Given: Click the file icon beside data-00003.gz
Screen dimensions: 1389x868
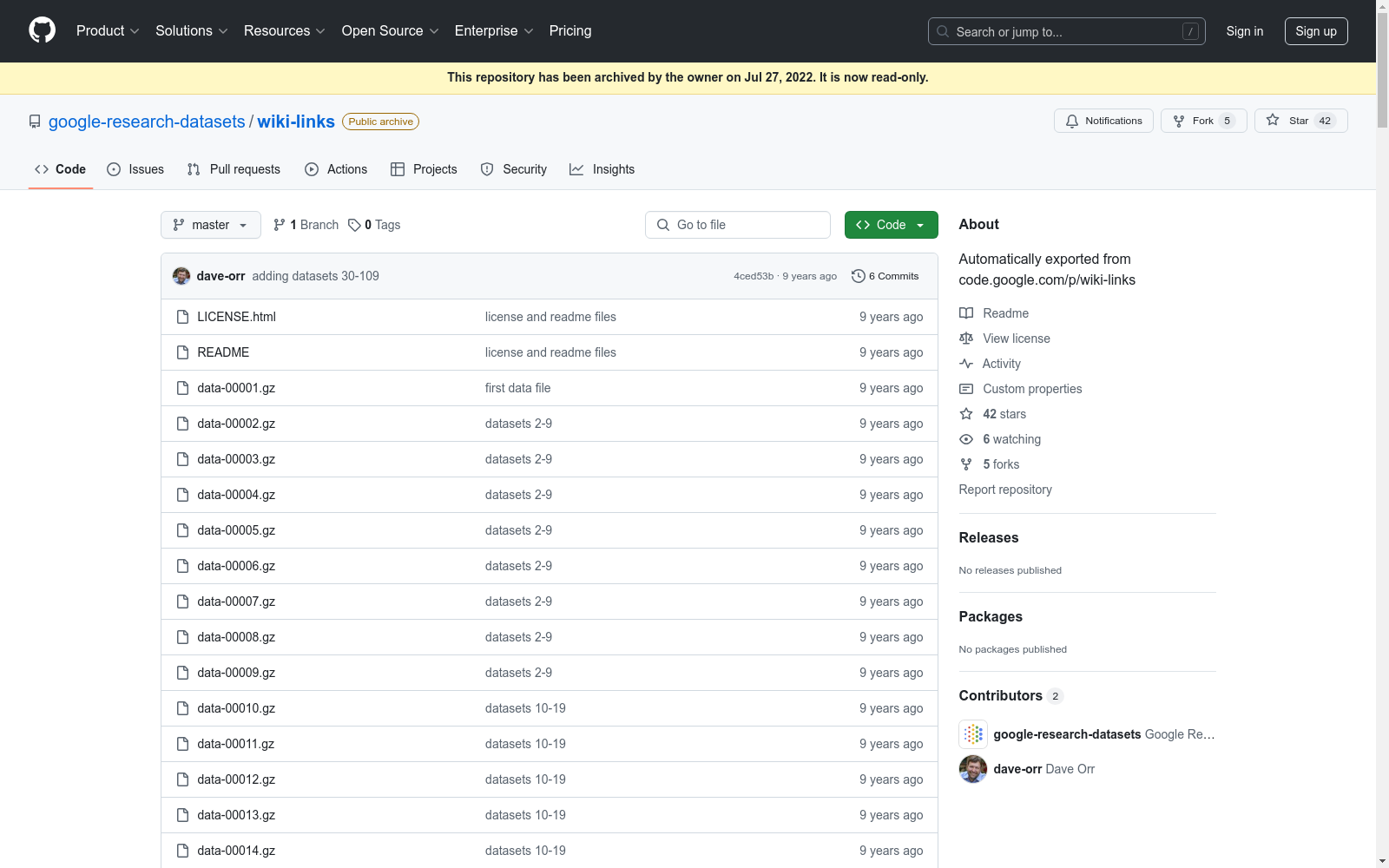Looking at the screenshot, I should (182, 459).
